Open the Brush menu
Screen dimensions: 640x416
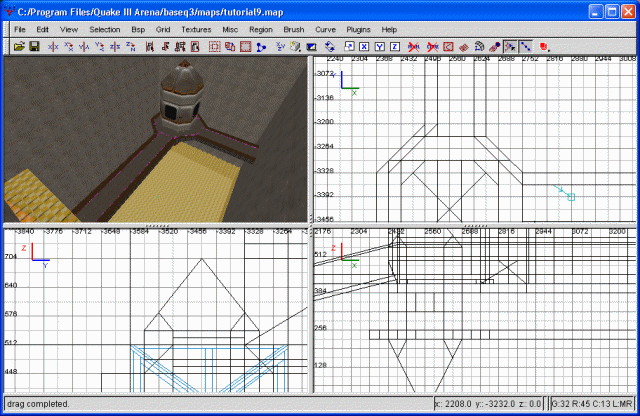[x=294, y=29]
